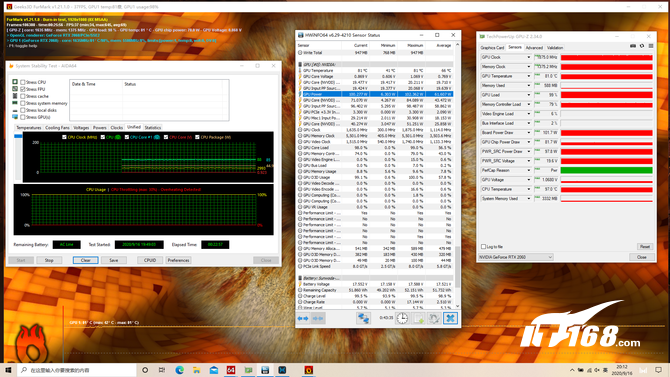Switch to AIDA64 Cooling Fans tab
Screen dimensions: 670x377
tap(57, 128)
